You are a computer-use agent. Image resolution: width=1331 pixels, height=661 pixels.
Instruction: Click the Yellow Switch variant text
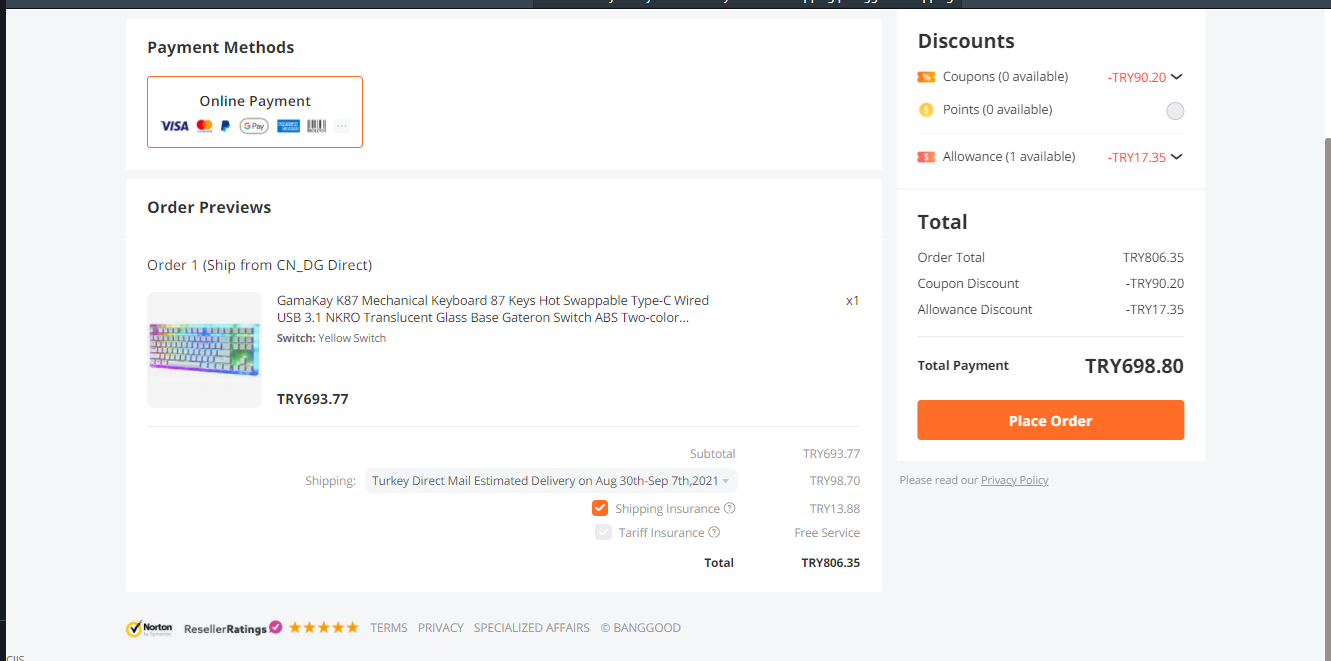352,338
